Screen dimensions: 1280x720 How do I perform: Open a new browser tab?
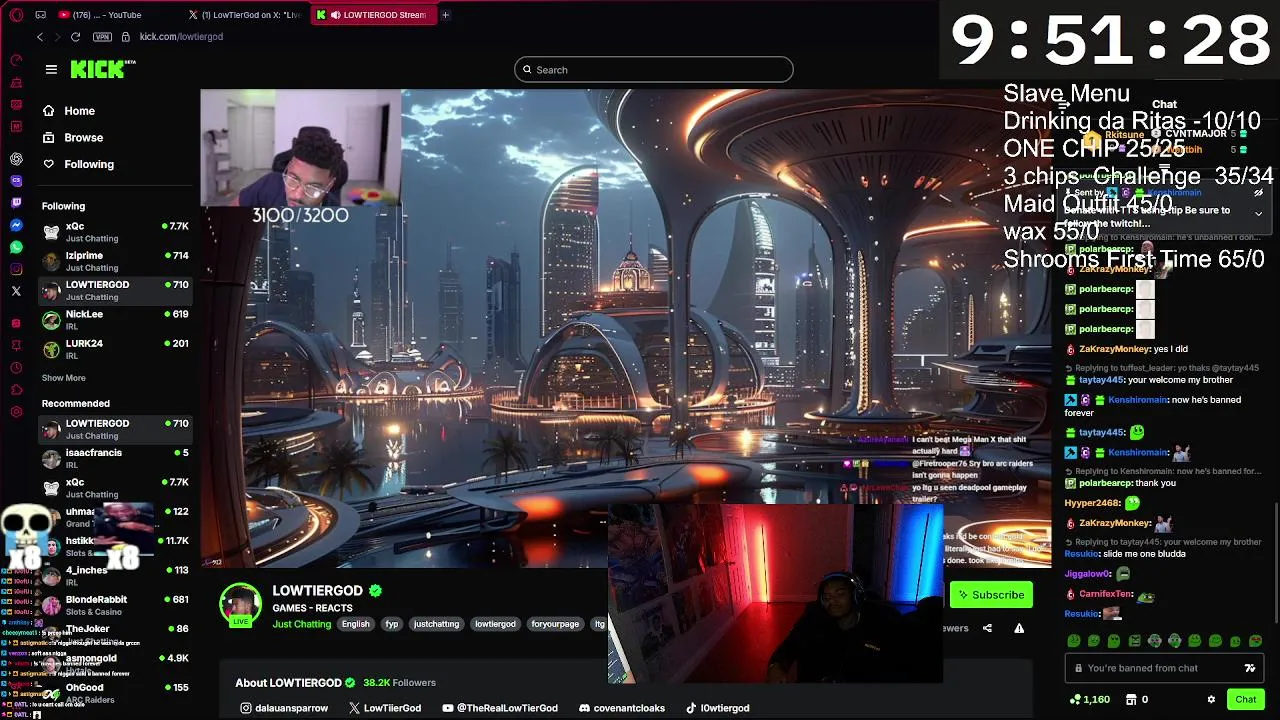point(445,15)
